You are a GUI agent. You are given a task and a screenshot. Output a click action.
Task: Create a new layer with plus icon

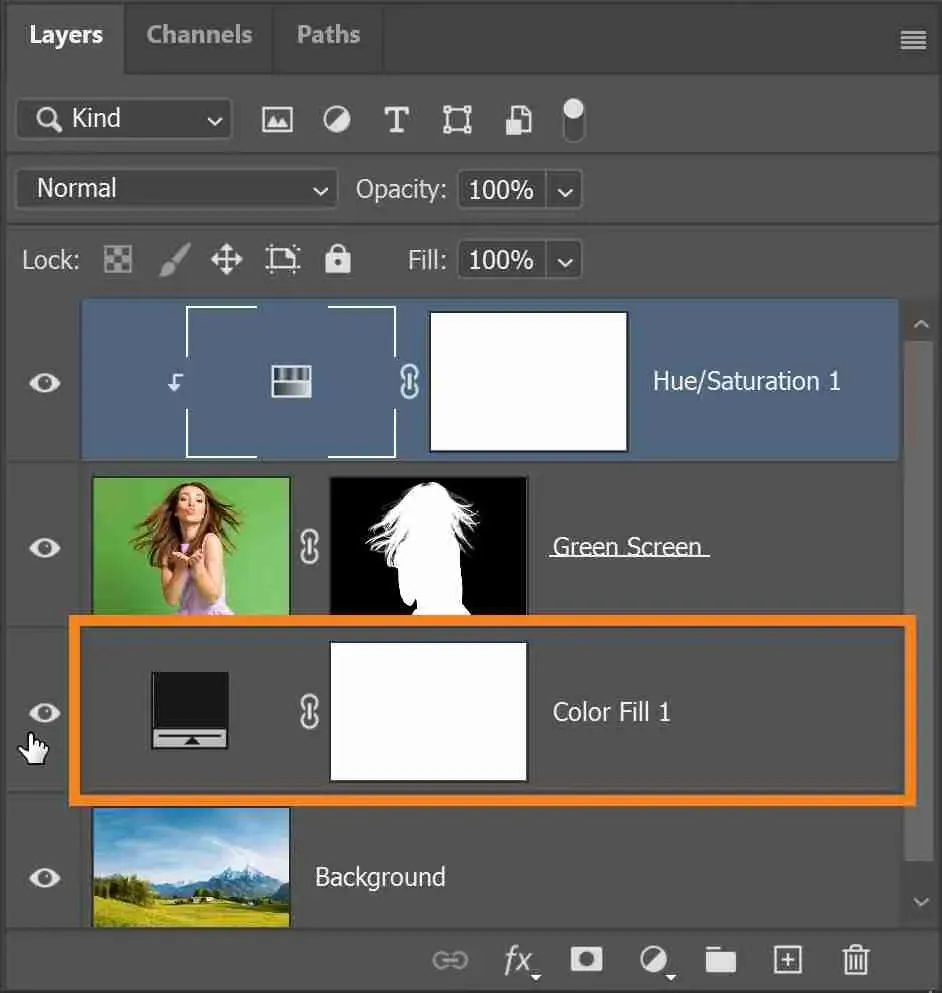pos(788,960)
